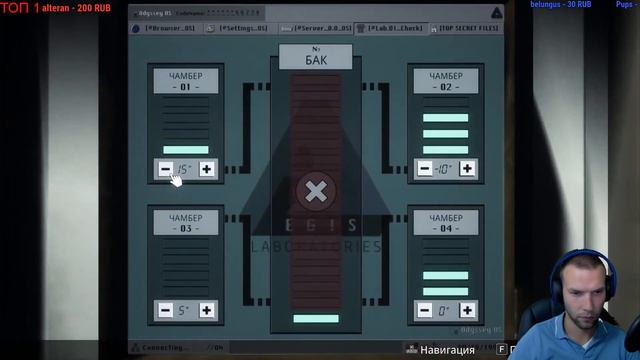The width and height of the screenshot is (640, 360).
Task: Click the 5° value in Chamber 03
Action: (x=184, y=311)
